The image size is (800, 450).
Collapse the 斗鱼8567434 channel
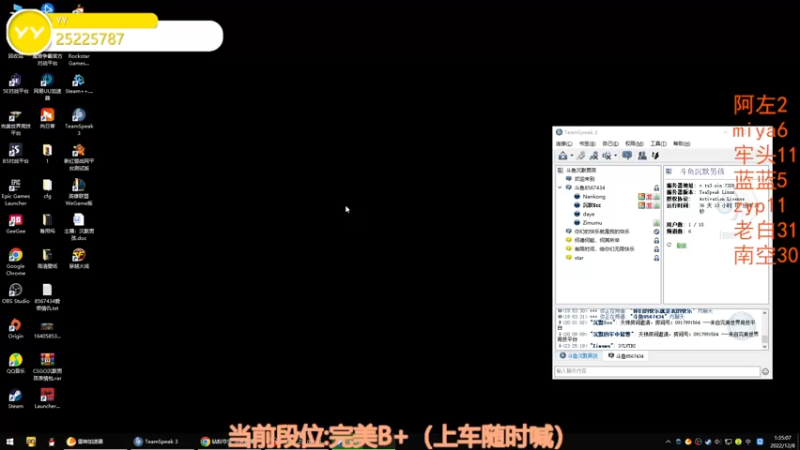[x=560, y=188]
